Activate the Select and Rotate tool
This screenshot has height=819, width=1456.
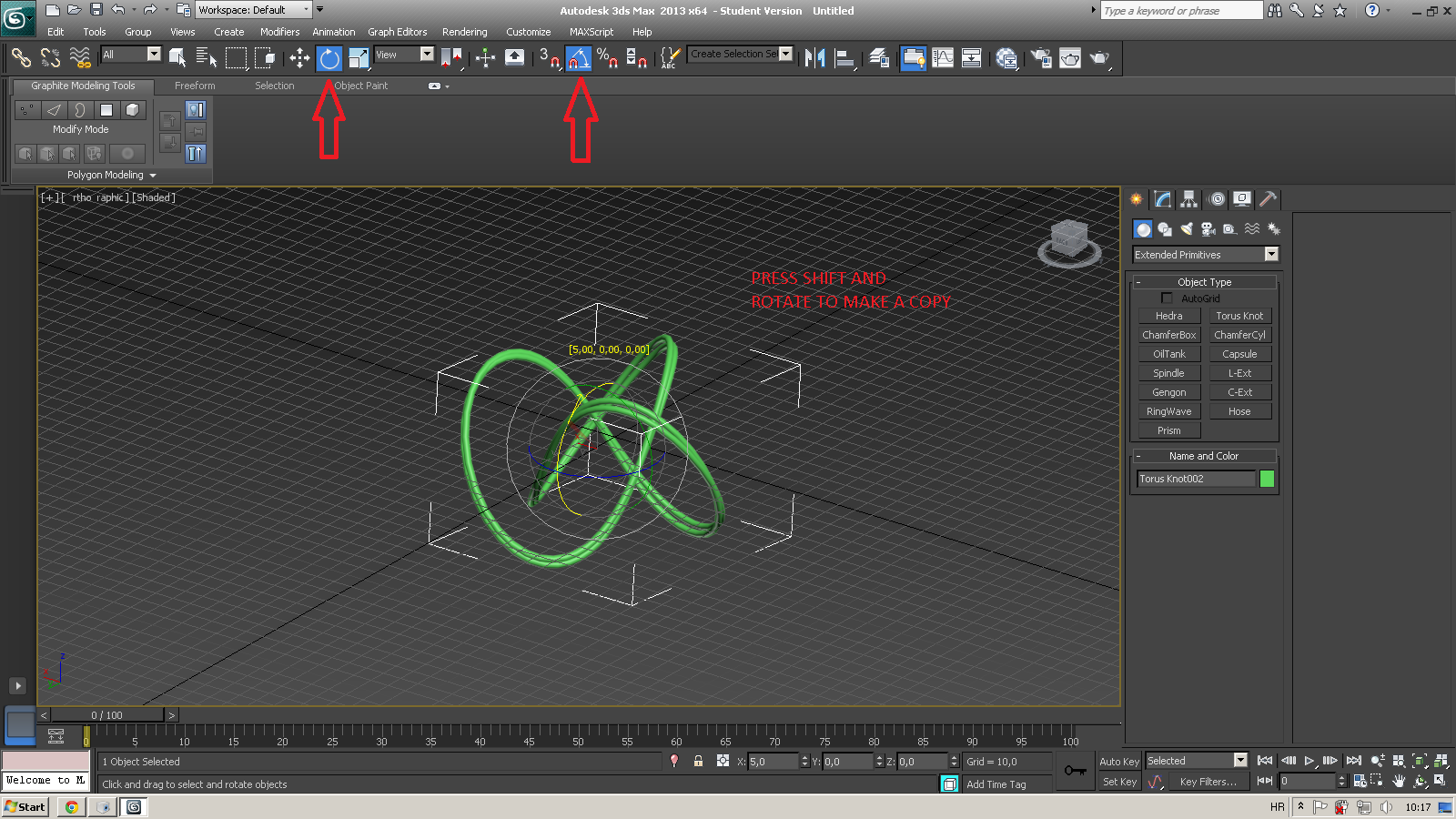tap(329, 58)
